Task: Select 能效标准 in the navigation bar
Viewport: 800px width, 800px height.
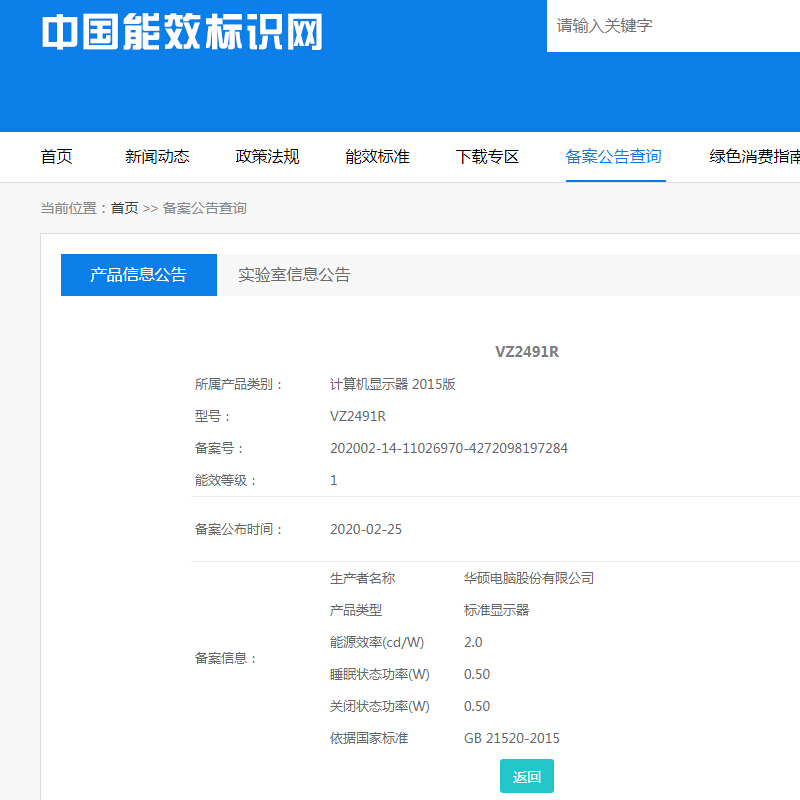Action: [x=378, y=157]
